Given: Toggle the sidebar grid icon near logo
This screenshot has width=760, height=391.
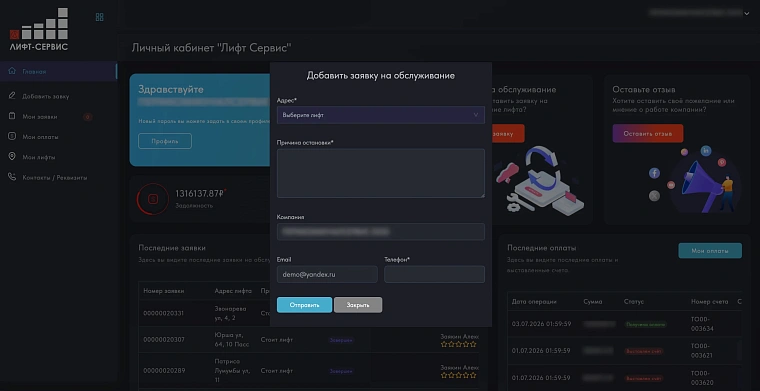Looking at the screenshot, I should coord(99,17).
